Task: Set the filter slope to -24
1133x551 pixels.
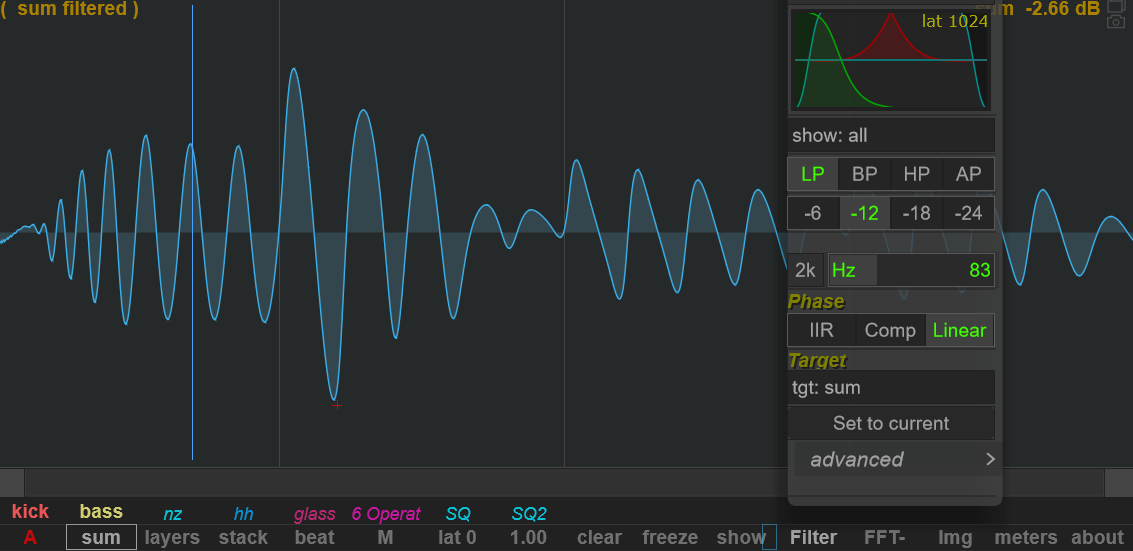Action: click(x=968, y=213)
